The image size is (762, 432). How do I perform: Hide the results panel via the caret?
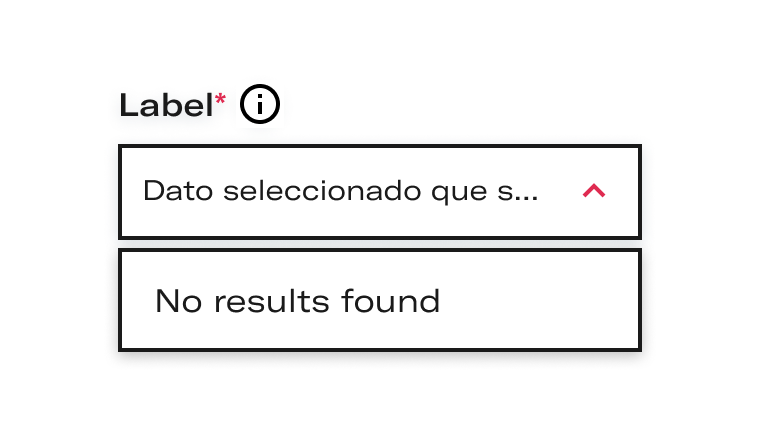click(594, 190)
